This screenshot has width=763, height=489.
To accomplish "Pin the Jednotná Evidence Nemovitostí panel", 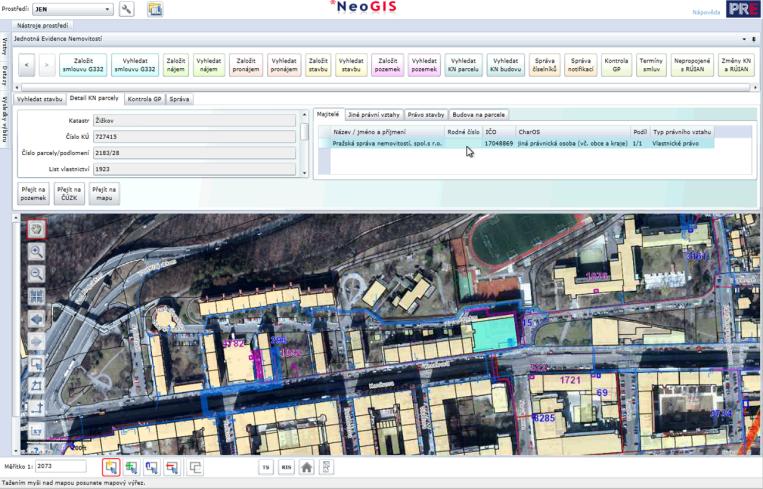I will pyautogui.click(x=755, y=39).
